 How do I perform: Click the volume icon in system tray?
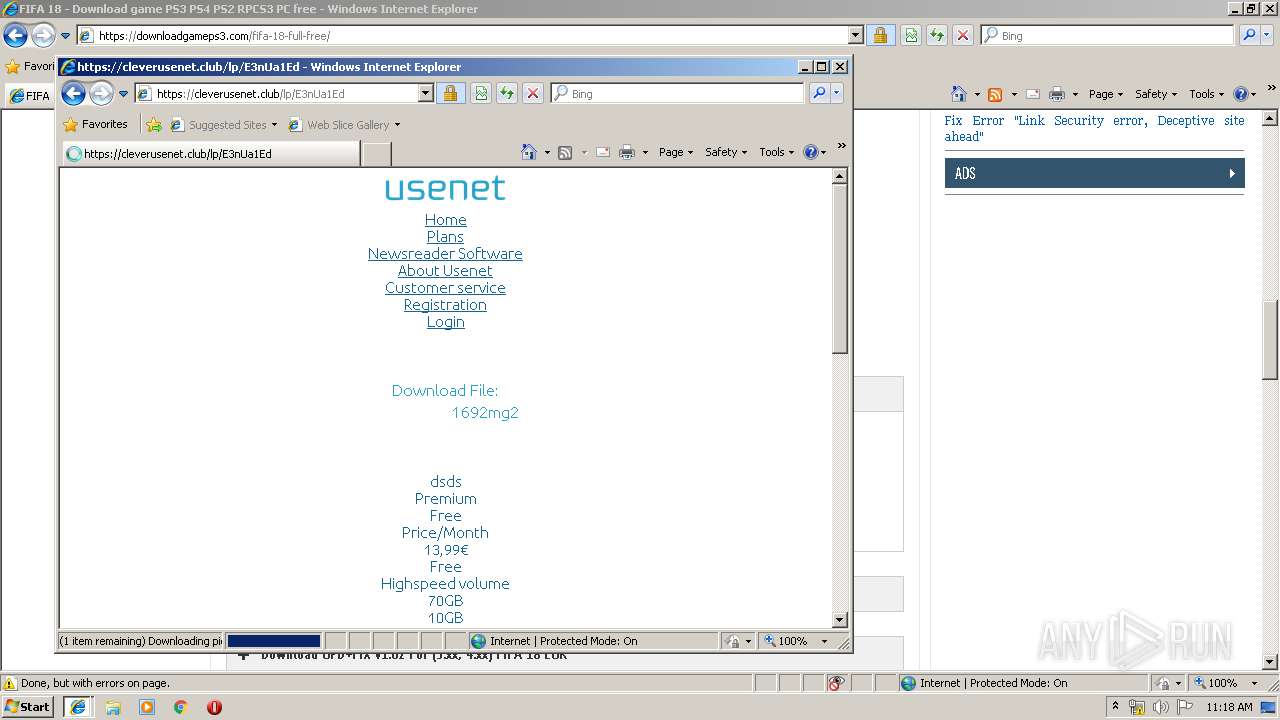coord(1162,707)
